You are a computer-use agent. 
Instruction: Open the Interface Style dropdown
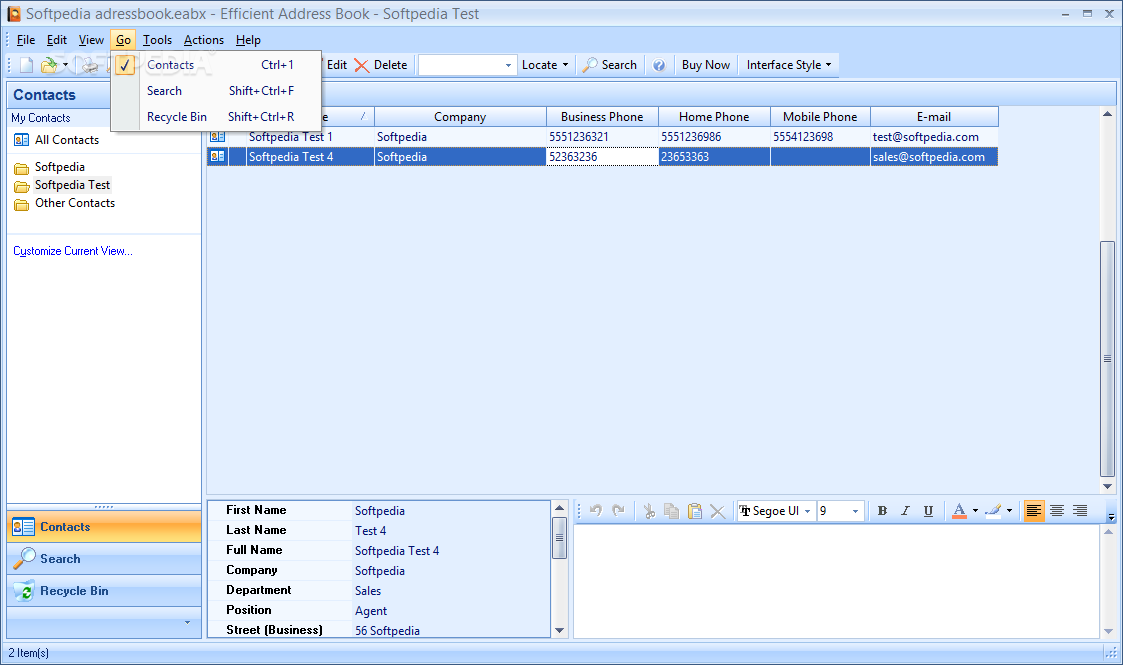(789, 65)
